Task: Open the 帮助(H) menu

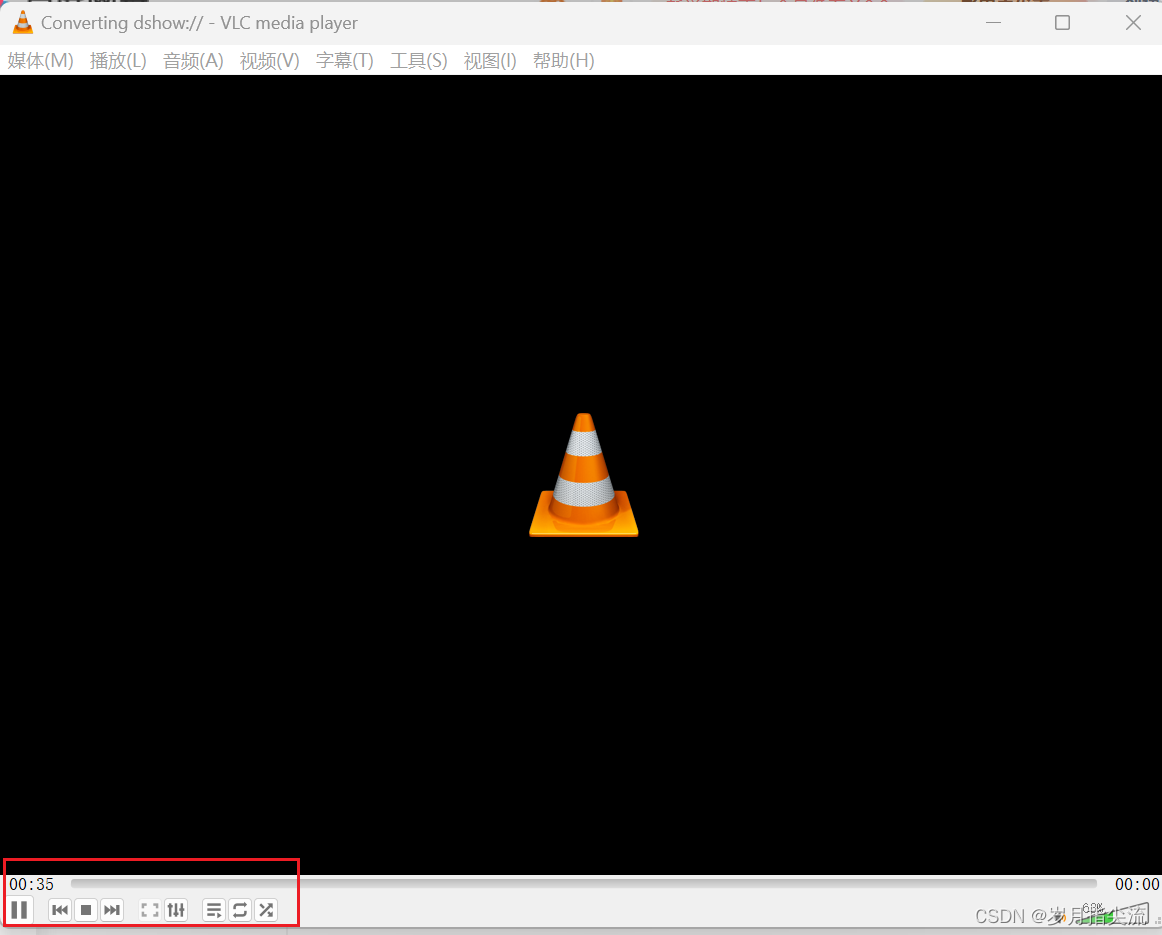Action: click(563, 61)
